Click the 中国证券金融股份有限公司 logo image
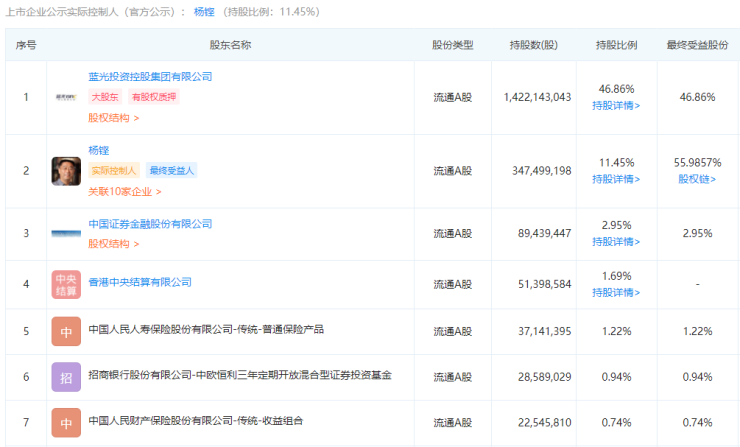Image resolution: width=740 pixels, height=447 pixels. 66,233
